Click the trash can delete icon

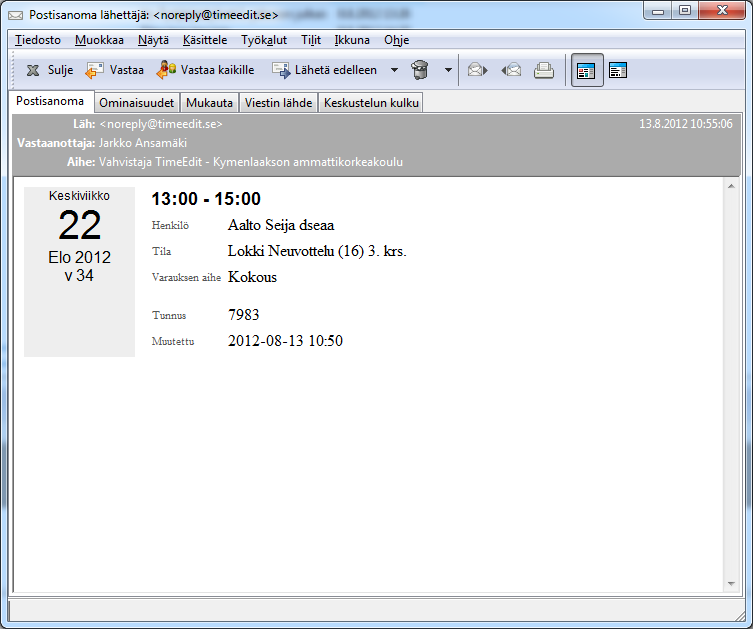(x=420, y=70)
